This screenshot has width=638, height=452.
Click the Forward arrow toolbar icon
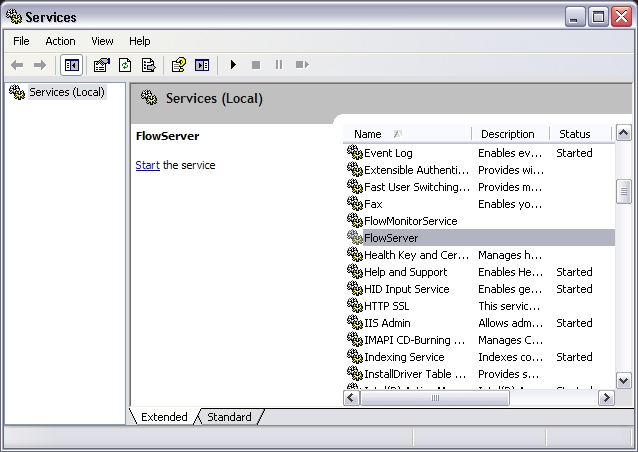tap(40, 65)
